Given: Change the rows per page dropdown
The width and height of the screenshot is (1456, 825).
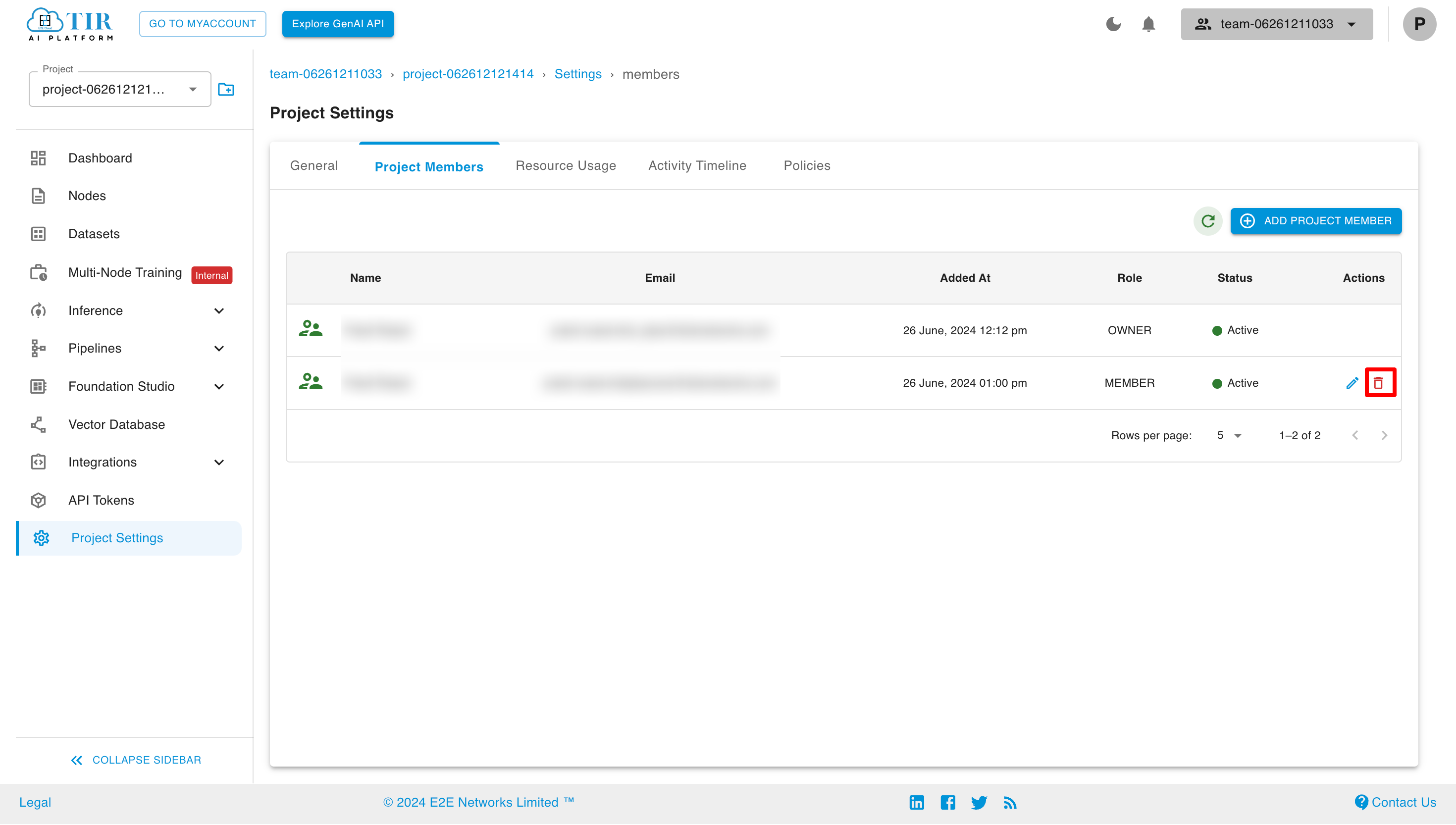Looking at the screenshot, I should [x=1229, y=435].
